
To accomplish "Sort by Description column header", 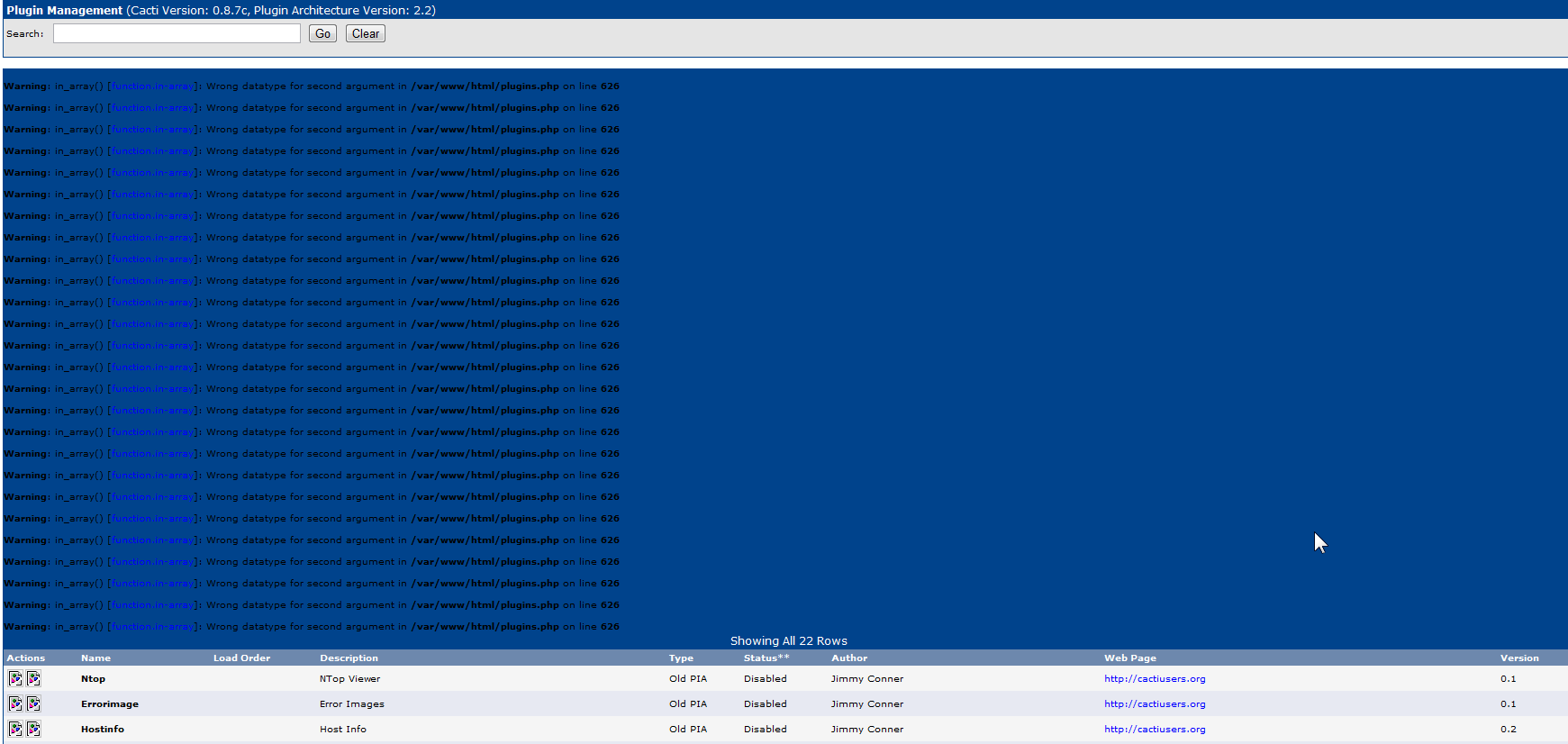I will tap(349, 658).
